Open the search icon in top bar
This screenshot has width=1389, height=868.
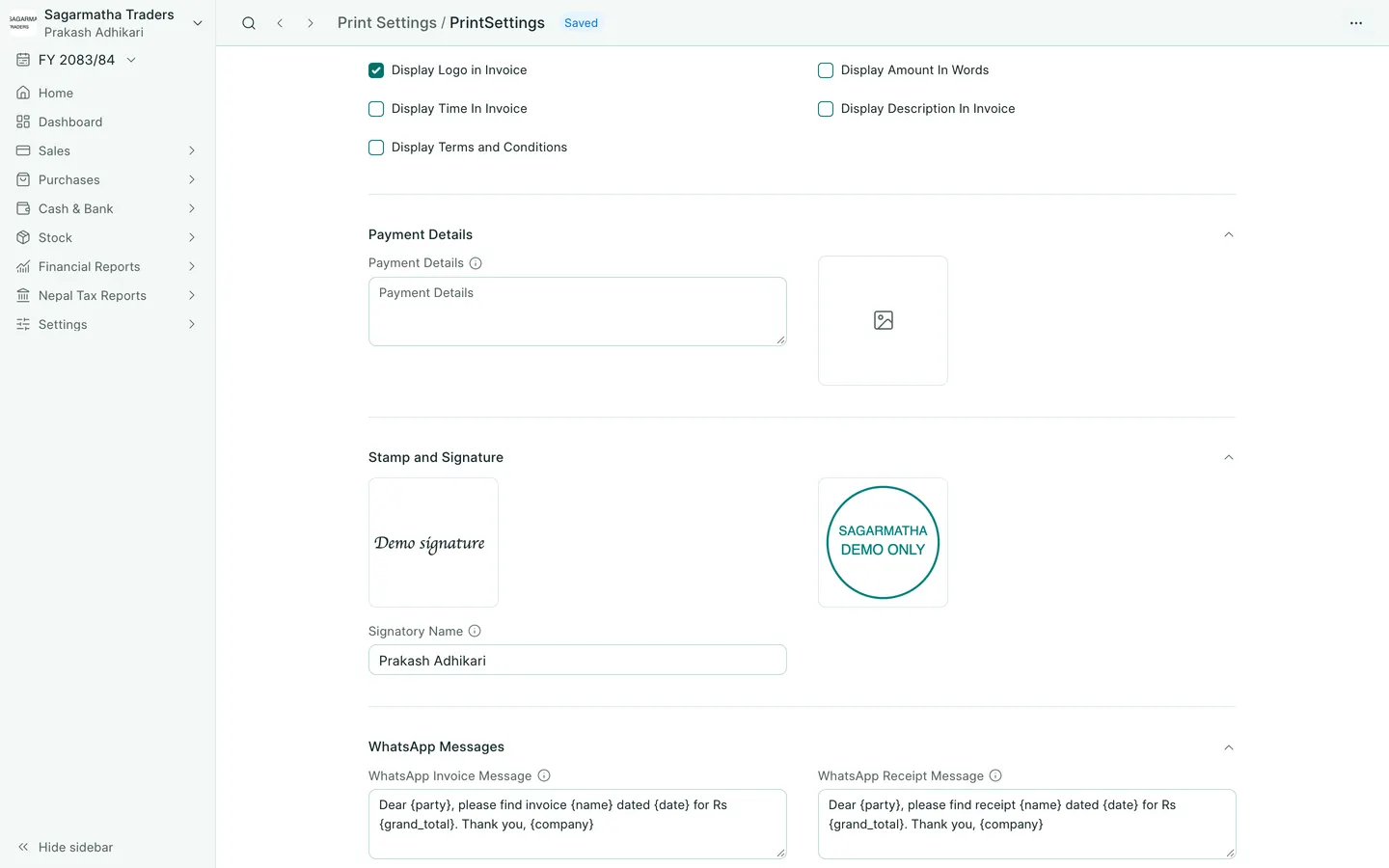[249, 23]
